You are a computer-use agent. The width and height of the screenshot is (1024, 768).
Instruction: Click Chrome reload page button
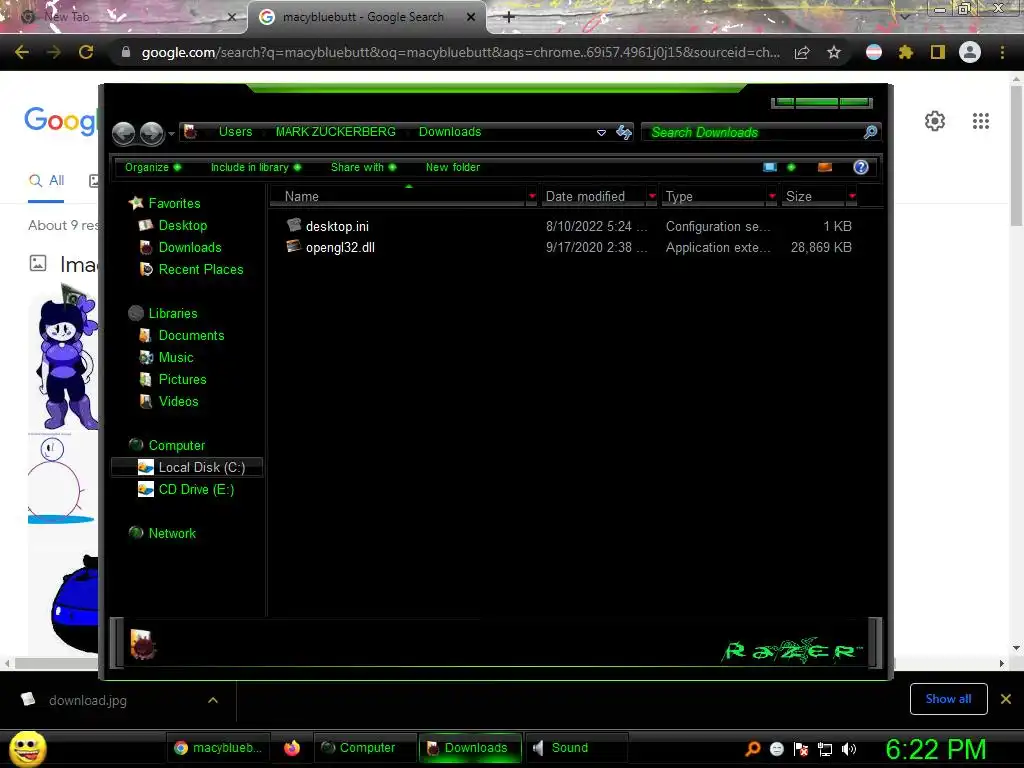coord(86,52)
